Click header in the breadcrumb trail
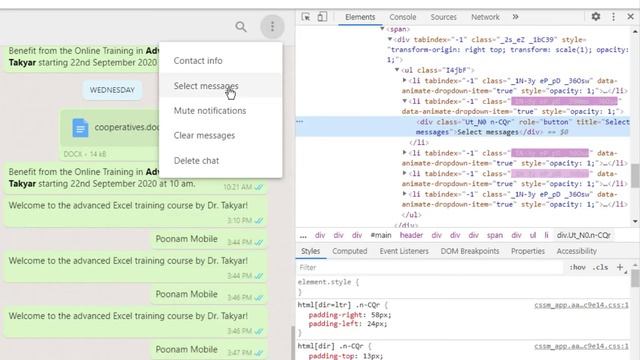This screenshot has width=640, height=360. pyautogui.click(x=411, y=235)
